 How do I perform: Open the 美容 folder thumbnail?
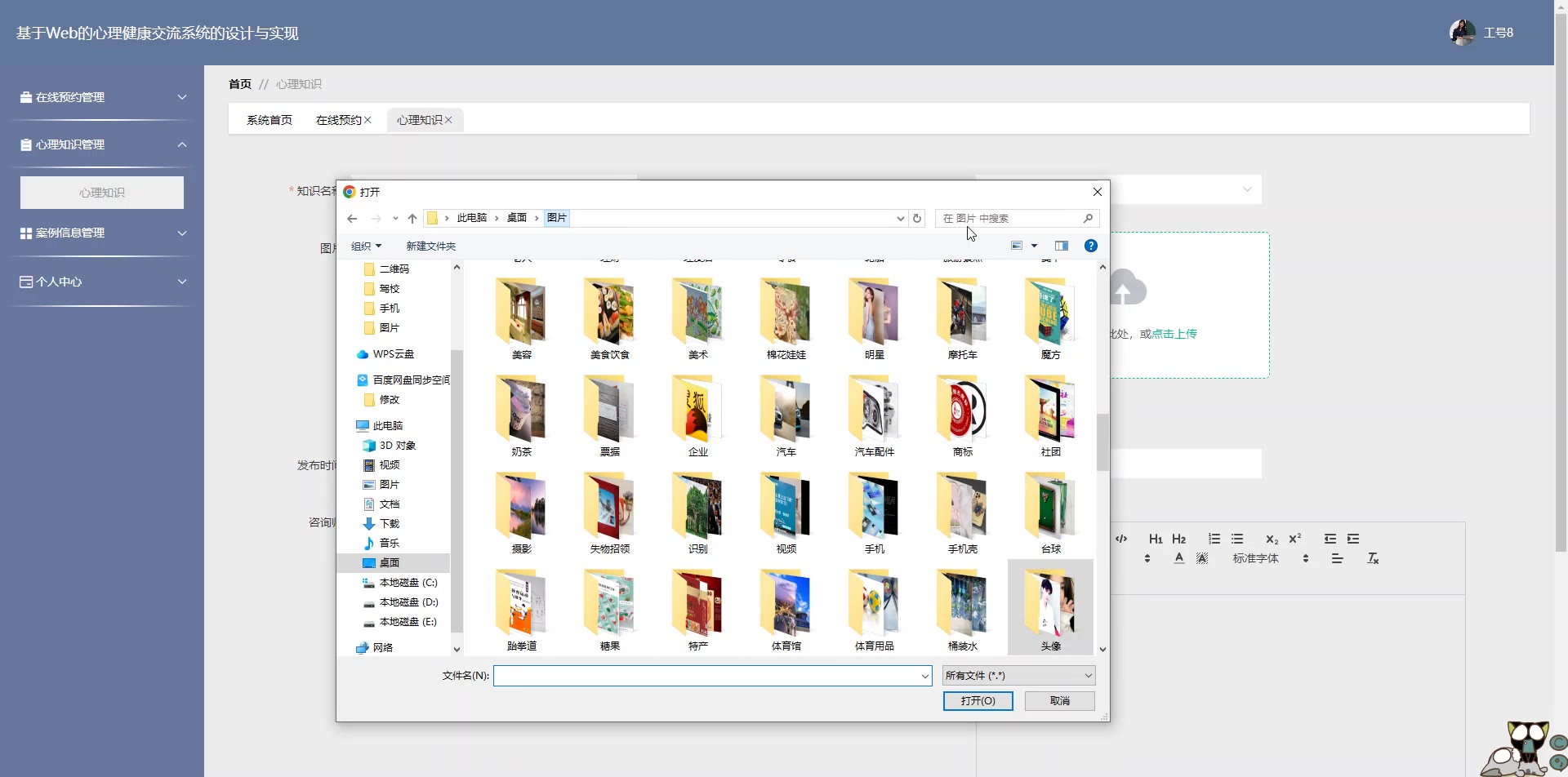(x=521, y=312)
